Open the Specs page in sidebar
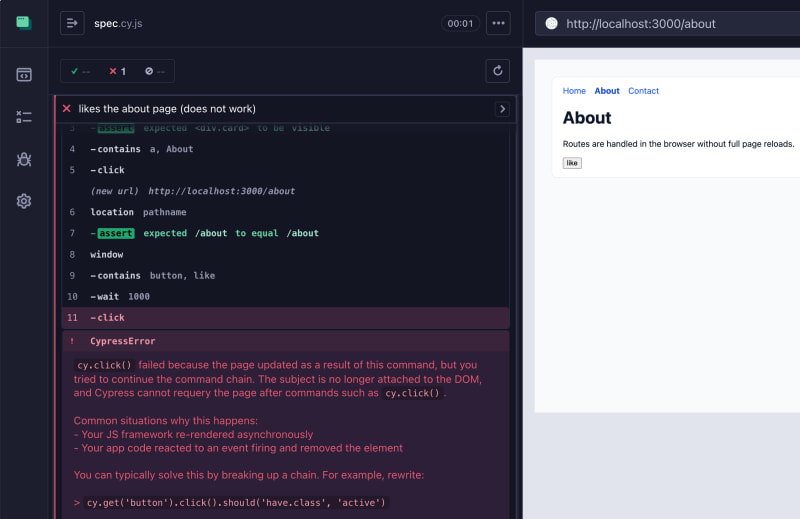The height and width of the screenshot is (519, 800). tap(23, 75)
